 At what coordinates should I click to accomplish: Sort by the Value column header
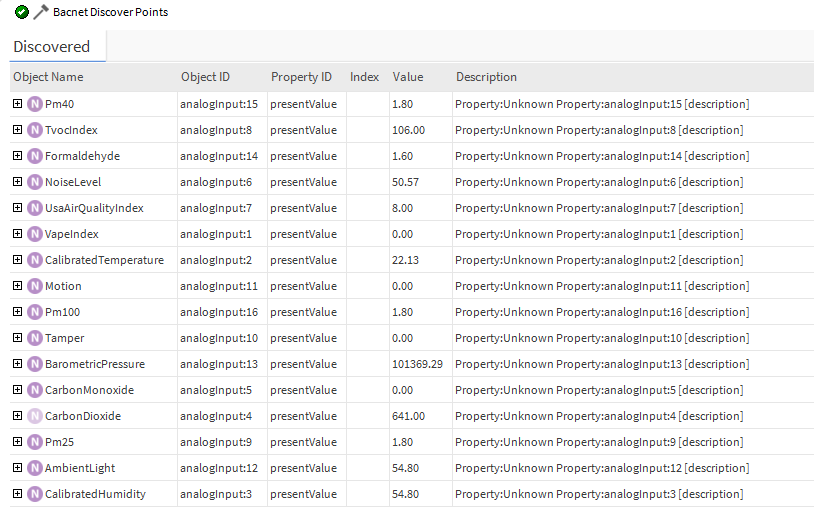point(408,77)
